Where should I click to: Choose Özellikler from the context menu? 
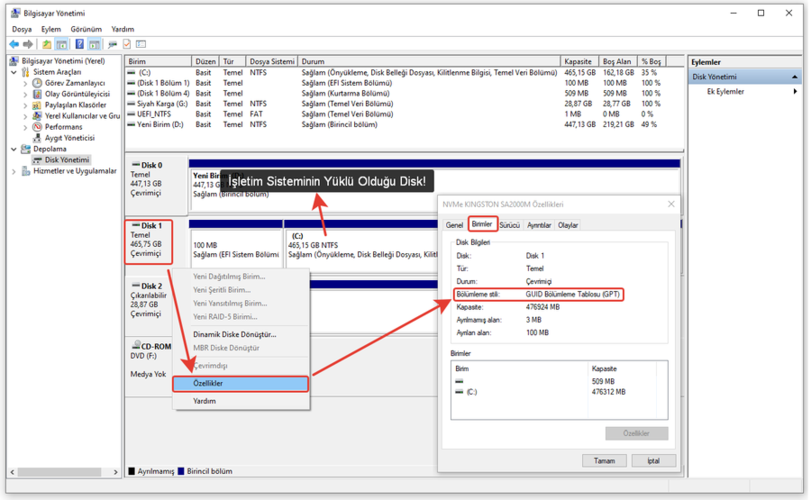(208, 384)
